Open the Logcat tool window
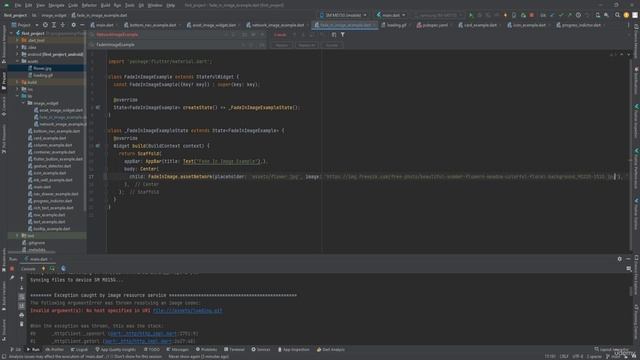The image size is (640, 360). 79,349
